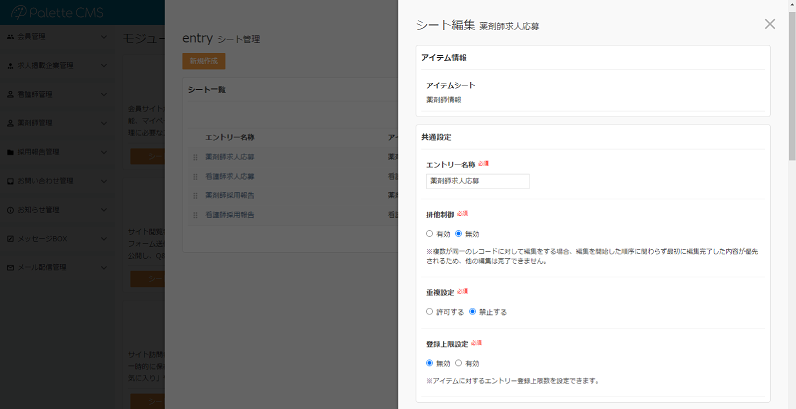
Task: Set 排他制御 to 無効
Action: click(458, 234)
